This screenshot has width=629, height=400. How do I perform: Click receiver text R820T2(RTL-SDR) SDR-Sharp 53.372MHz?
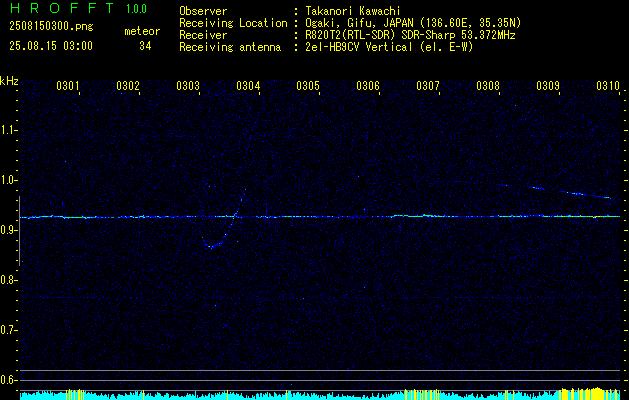coord(410,35)
